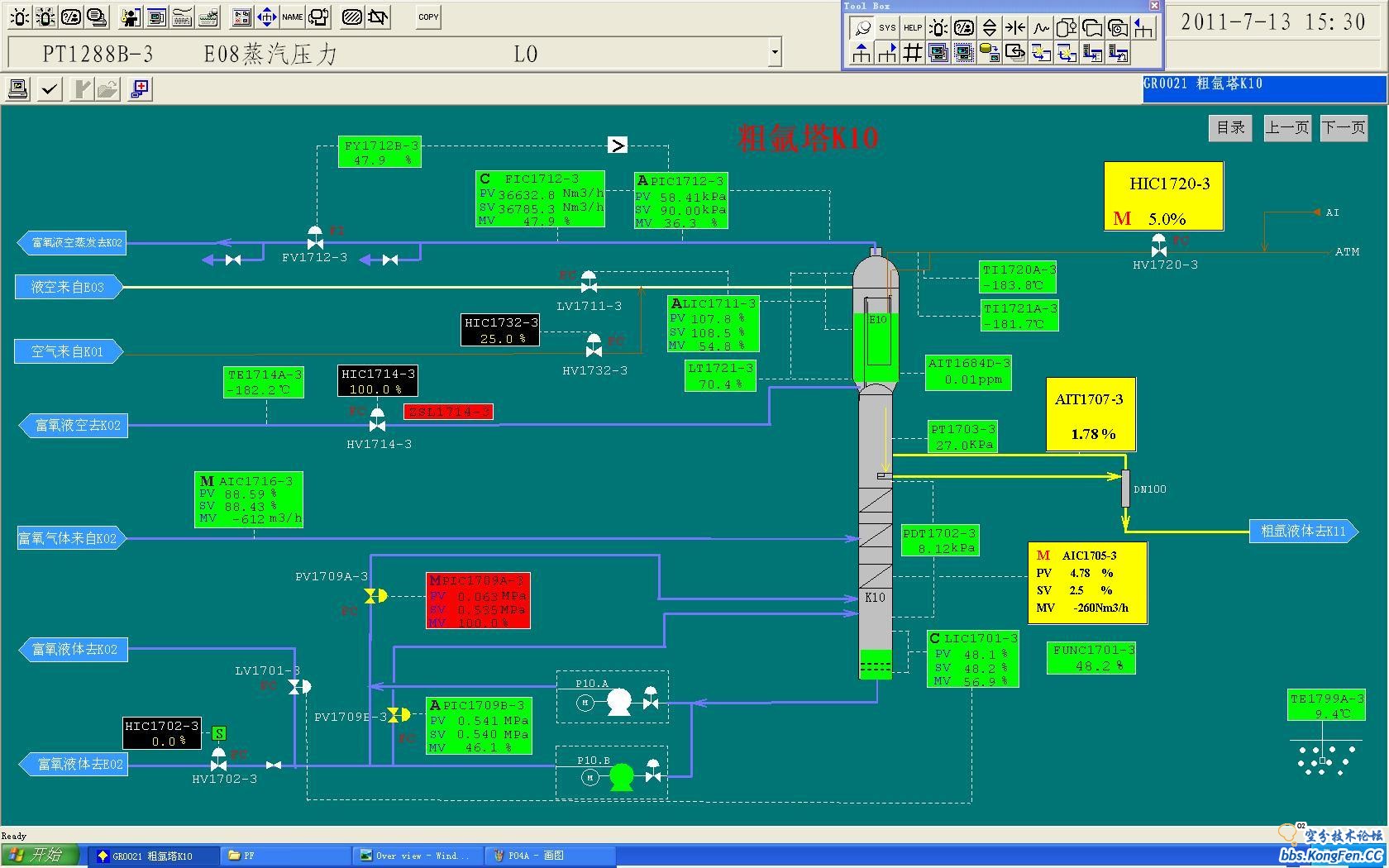Open the operation keyboard icon

183,17
